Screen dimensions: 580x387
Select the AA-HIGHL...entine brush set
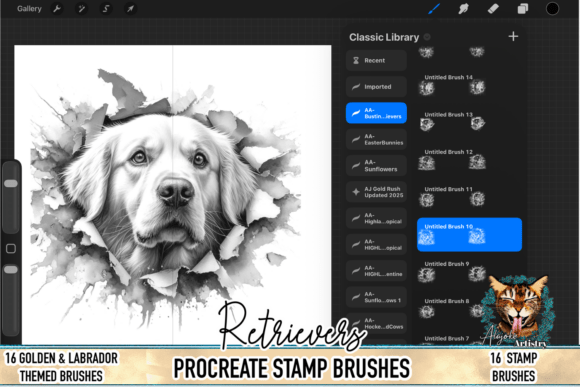[x=376, y=271]
